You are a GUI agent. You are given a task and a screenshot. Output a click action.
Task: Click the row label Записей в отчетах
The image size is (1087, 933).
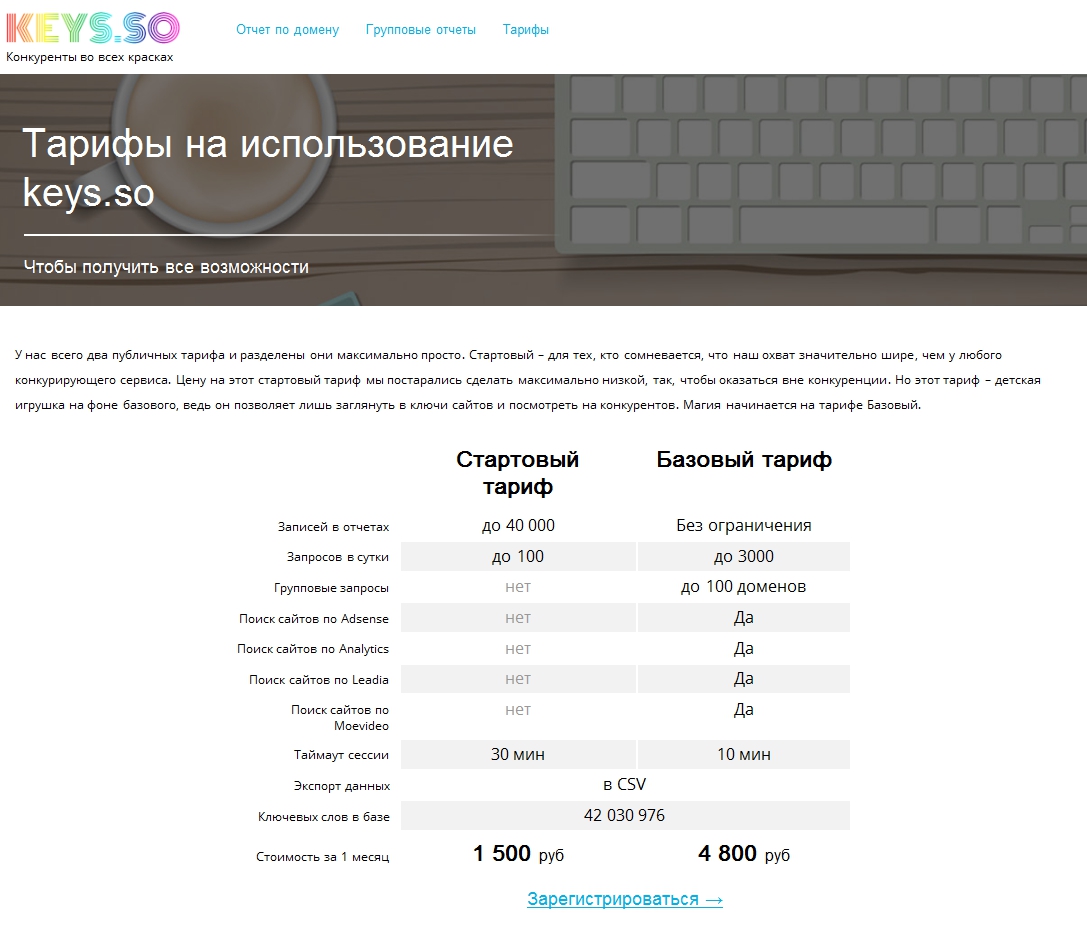click(x=333, y=527)
